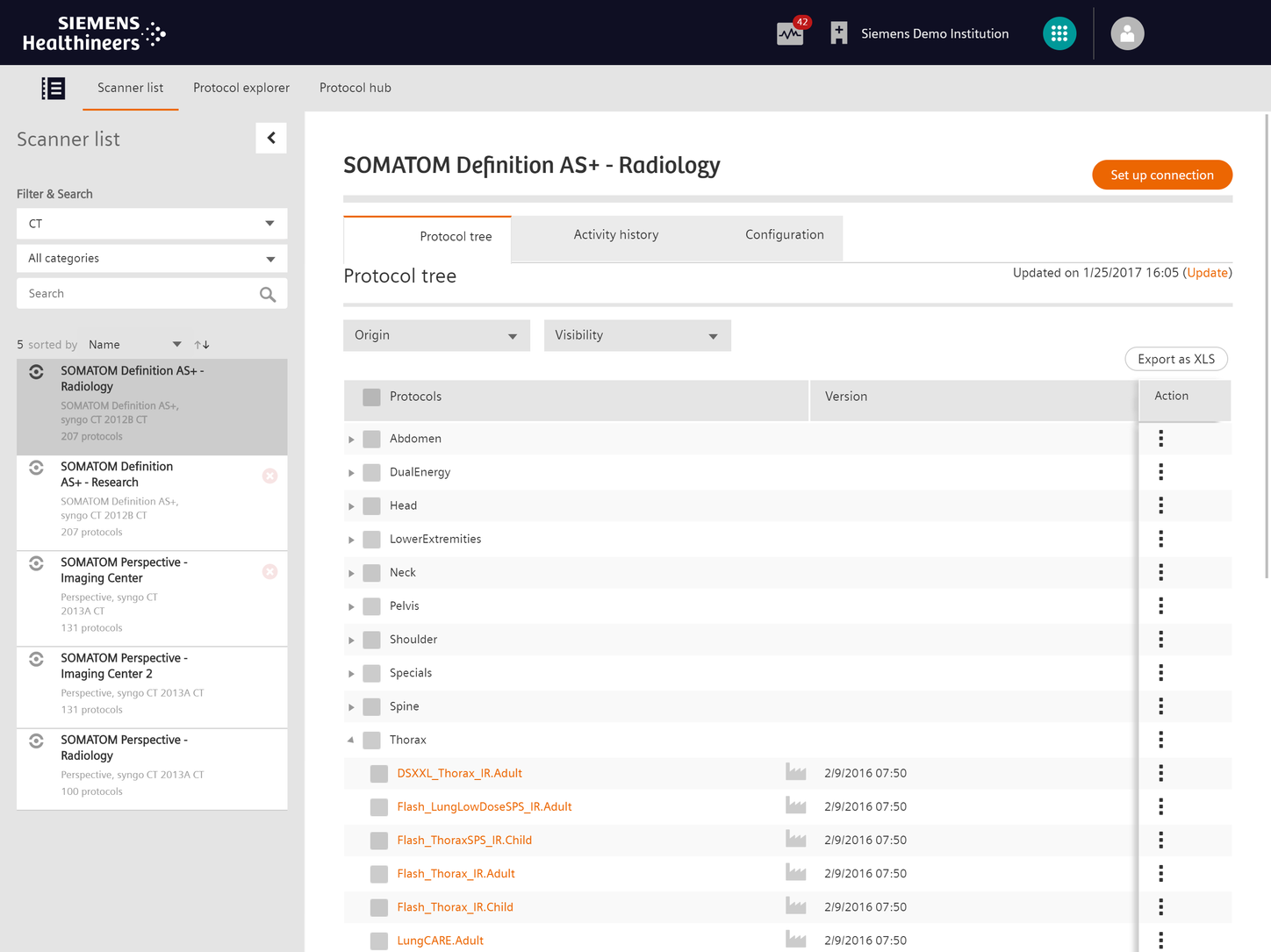Switch to Scanner list navigation tab
This screenshot has height=952, width=1271.
(x=131, y=88)
